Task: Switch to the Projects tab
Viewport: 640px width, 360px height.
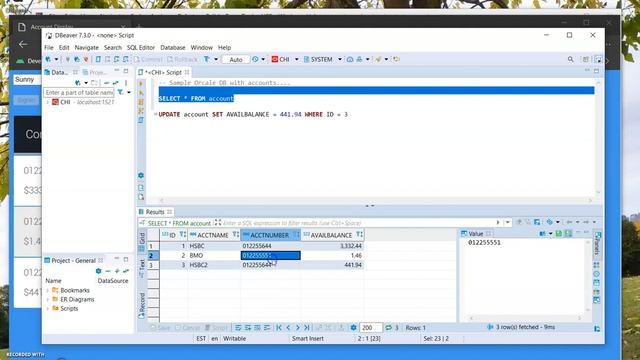Action: click(95, 72)
